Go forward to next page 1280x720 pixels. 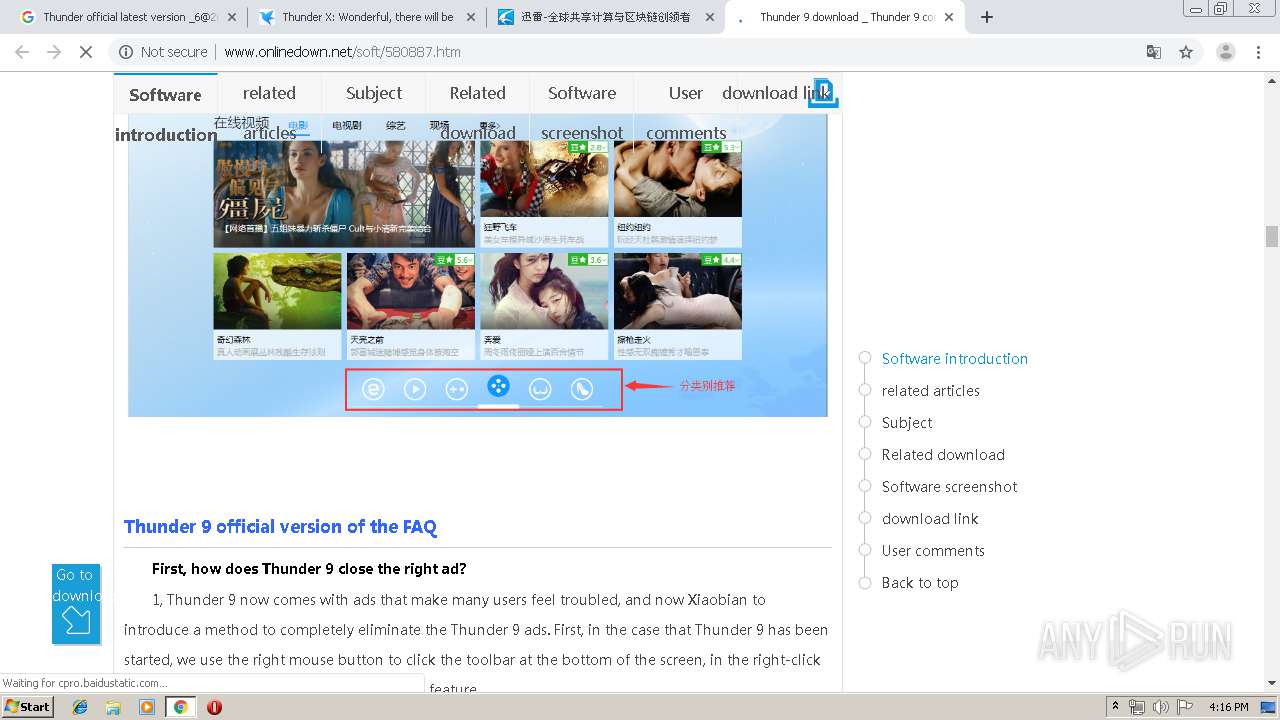54,52
